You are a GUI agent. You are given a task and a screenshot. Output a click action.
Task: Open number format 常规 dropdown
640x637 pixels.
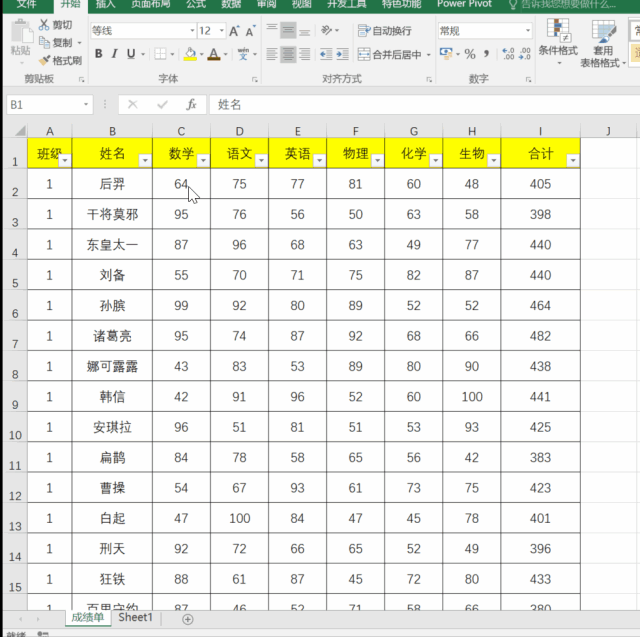coord(528,31)
